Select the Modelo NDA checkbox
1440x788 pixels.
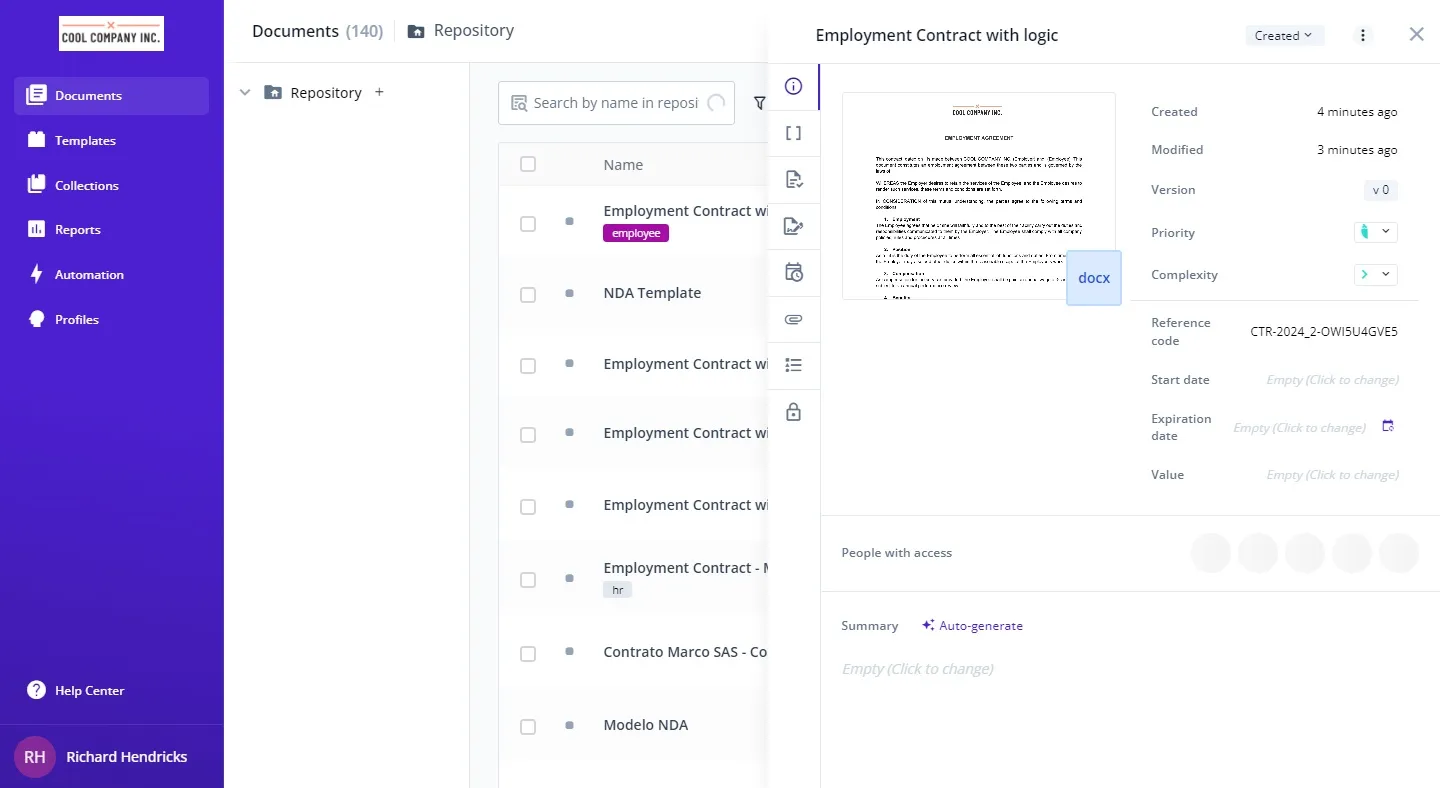(x=528, y=727)
